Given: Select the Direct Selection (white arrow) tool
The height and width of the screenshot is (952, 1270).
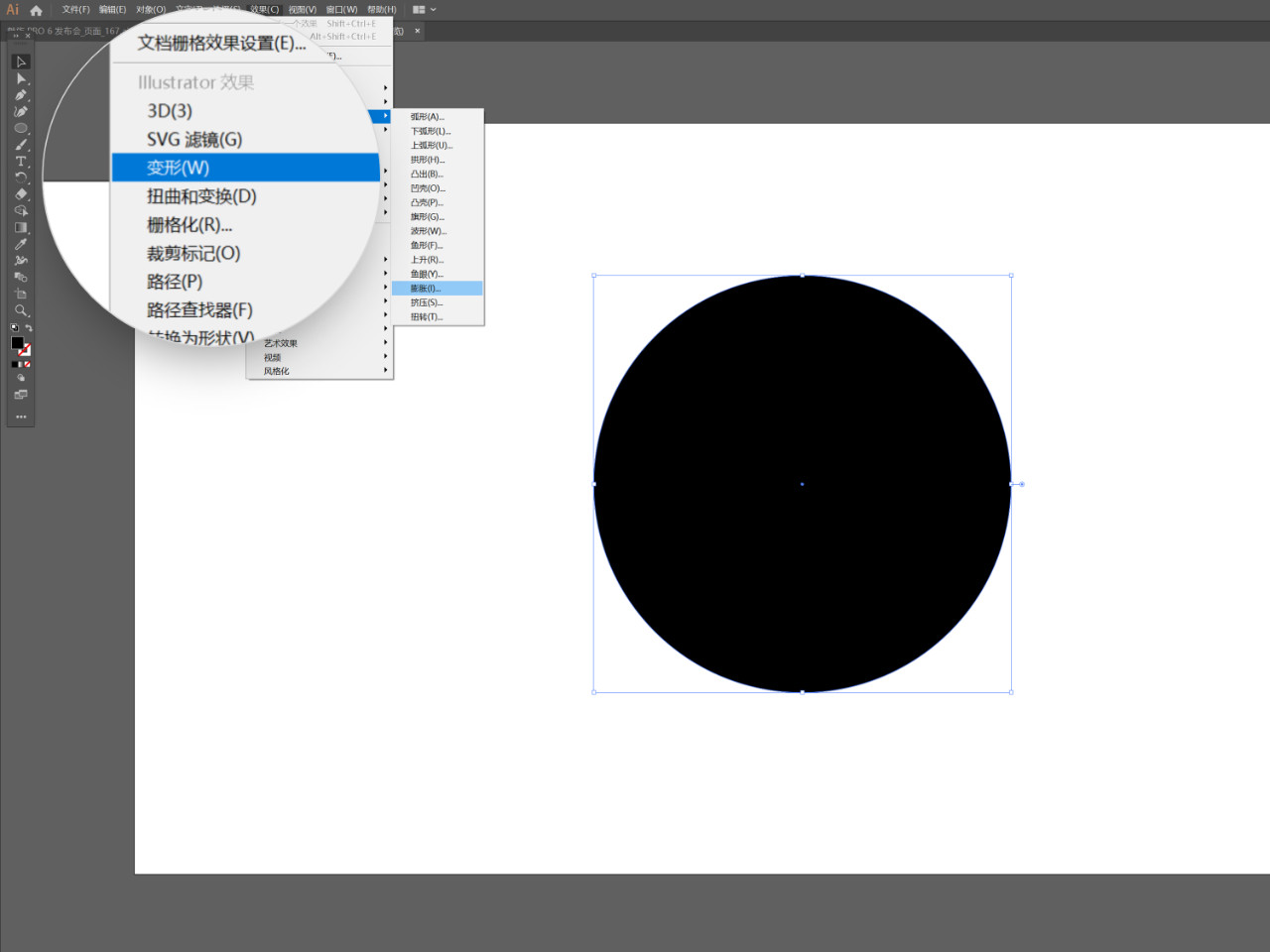Looking at the screenshot, I should [21, 78].
